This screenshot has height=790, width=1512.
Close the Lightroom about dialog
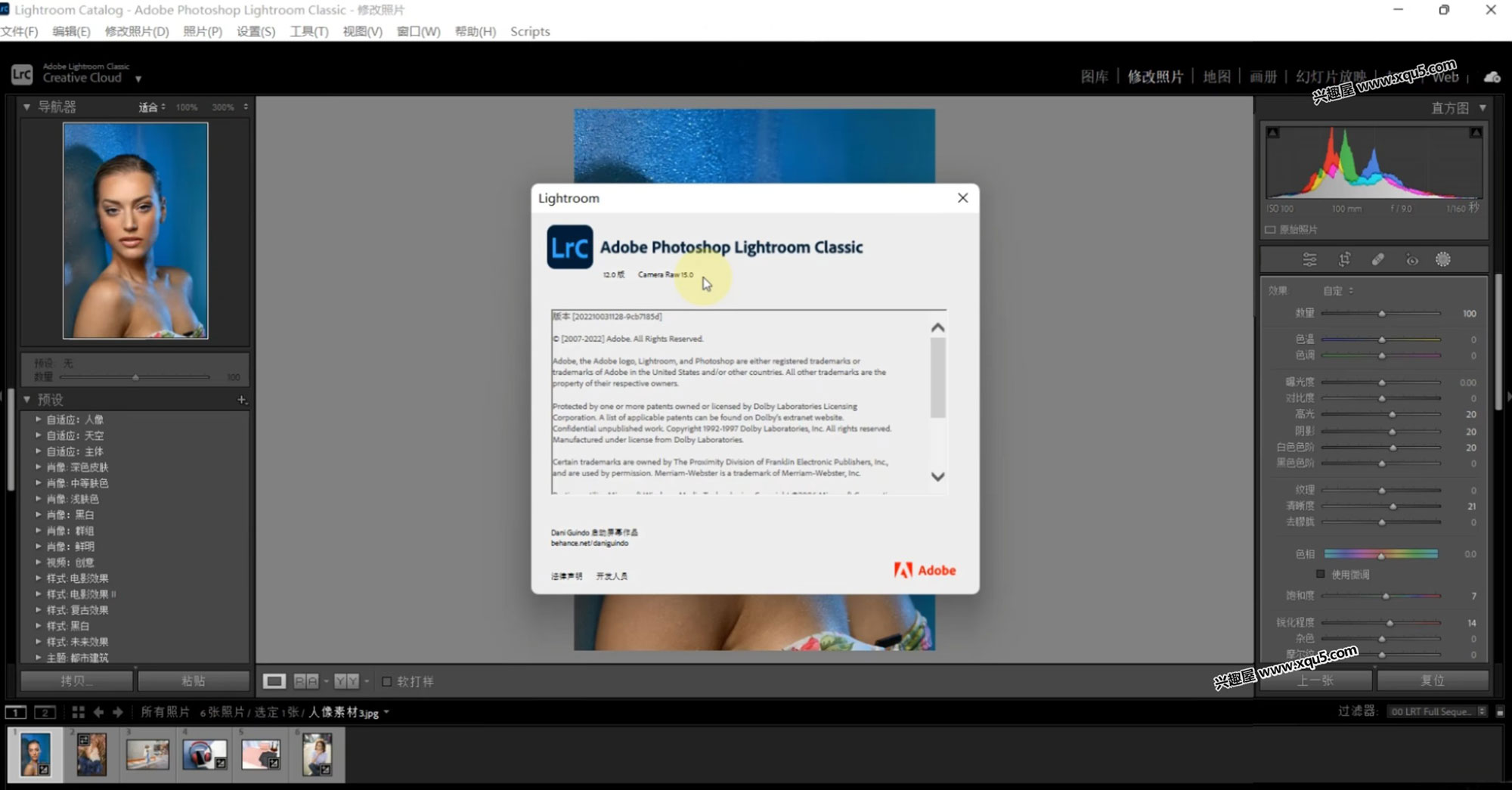click(962, 197)
